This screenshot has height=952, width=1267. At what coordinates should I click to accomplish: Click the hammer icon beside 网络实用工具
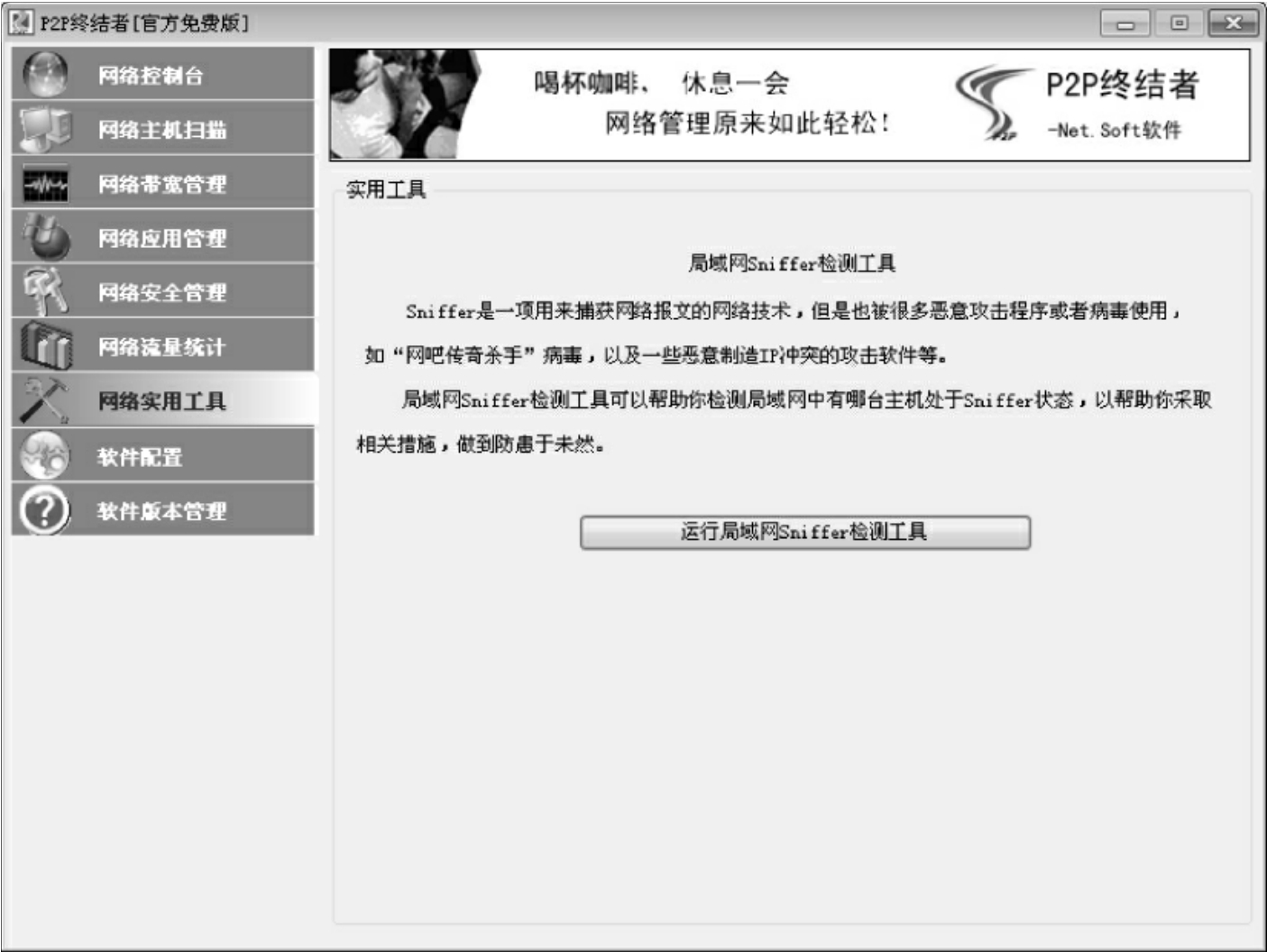pyautogui.click(x=45, y=400)
